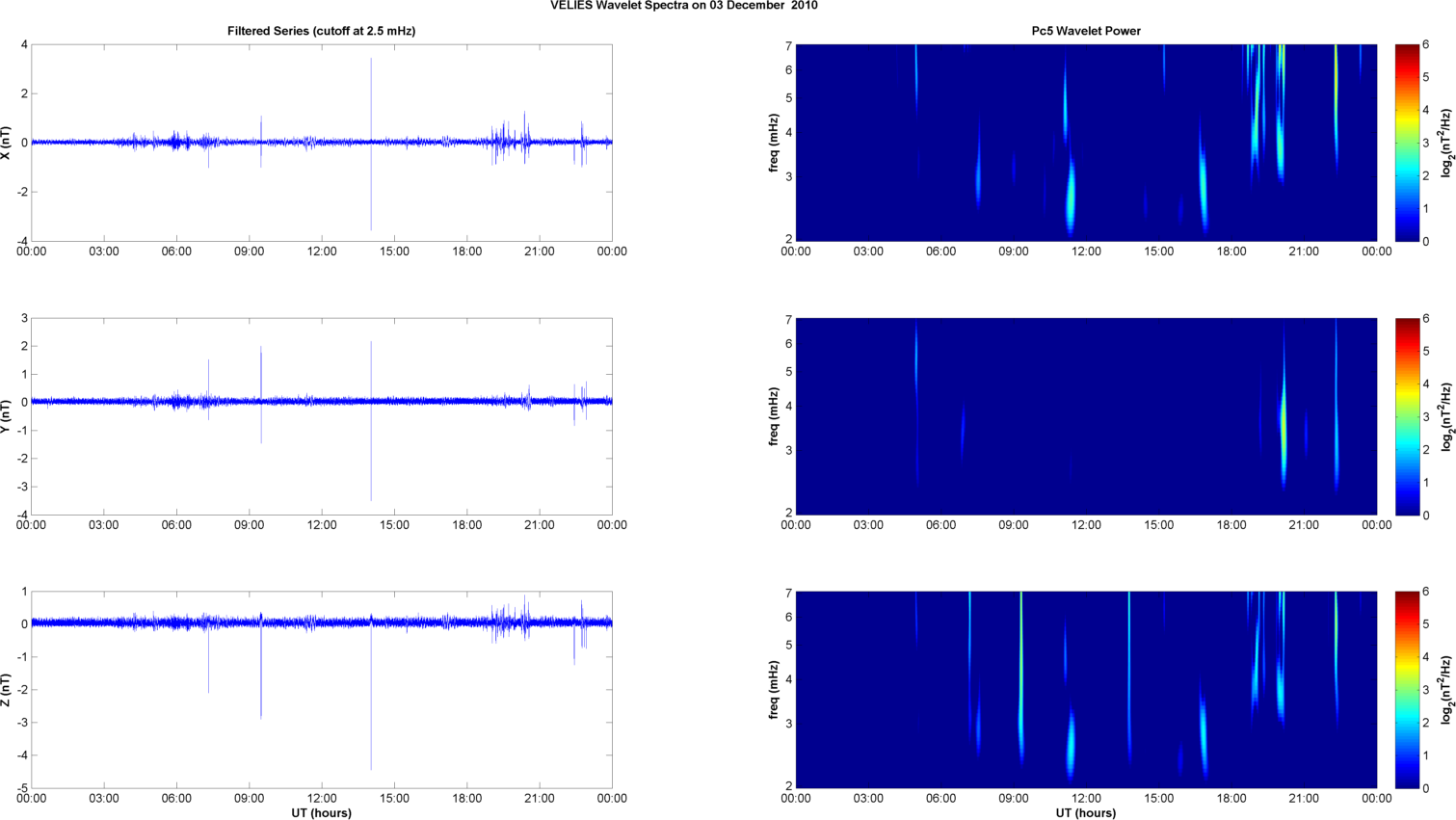Click the freq (mHz) label of the bottom spectrogram
The height and width of the screenshot is (820, 1456).
(774, 690)
